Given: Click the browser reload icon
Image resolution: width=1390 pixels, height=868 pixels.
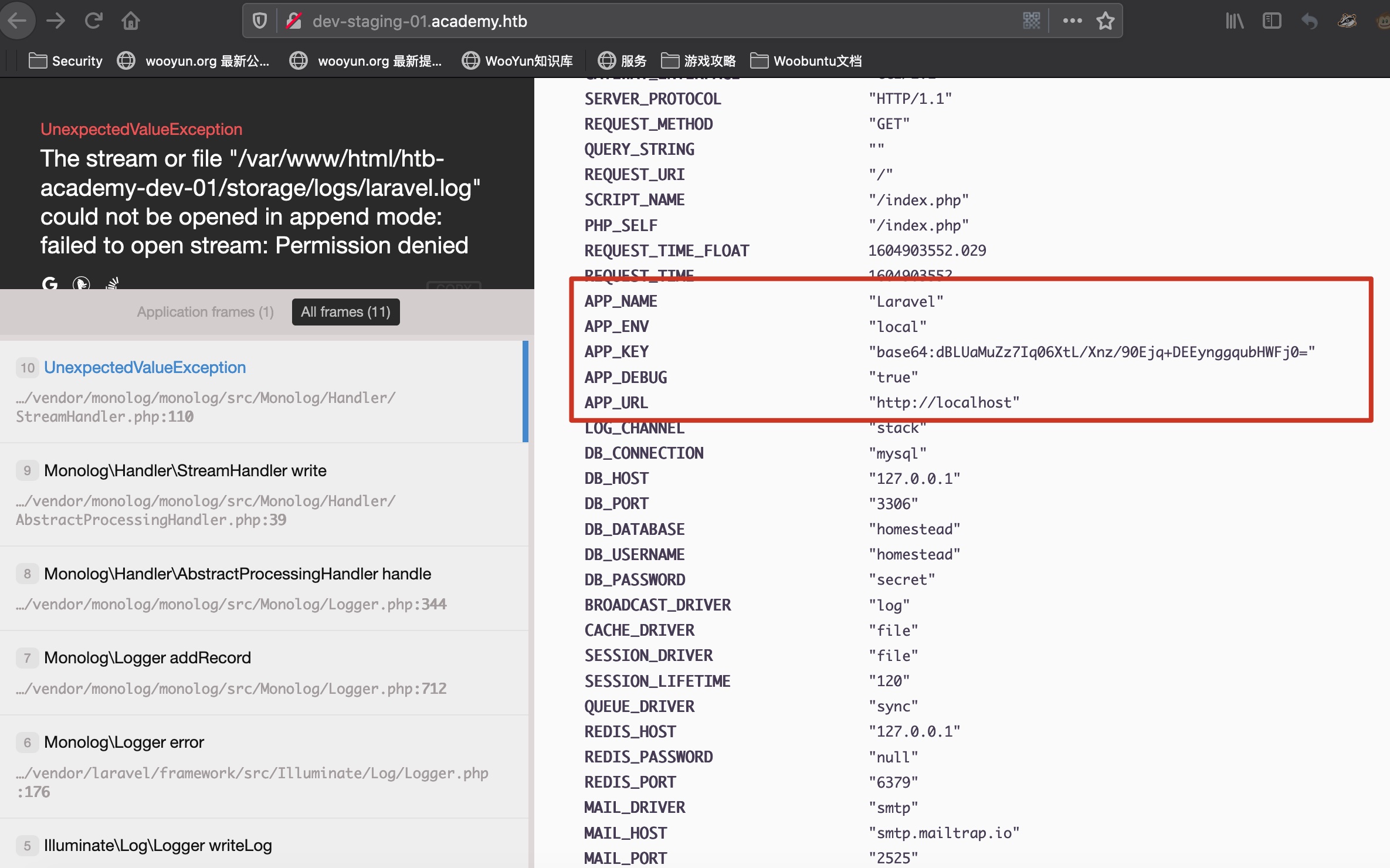Looking at the screenshot, I should coord(94,21).
